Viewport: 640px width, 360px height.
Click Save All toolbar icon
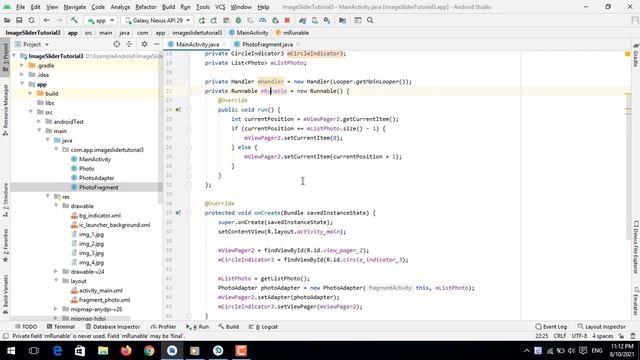19,20
